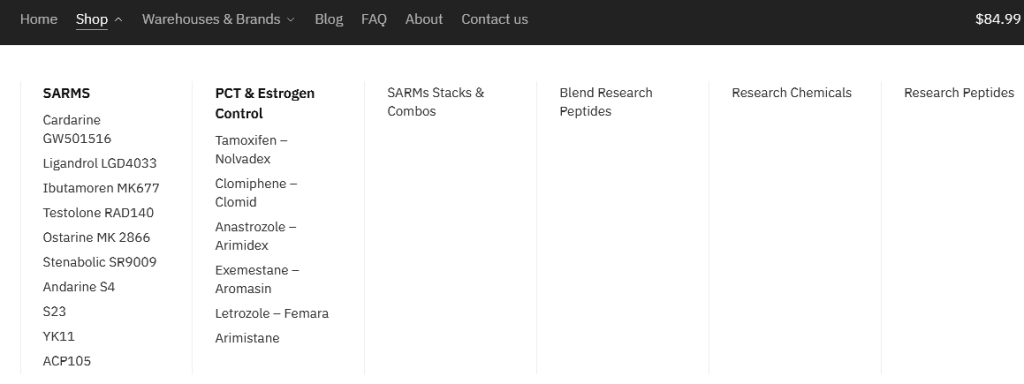Select Andarine S4

pyautogui.click(x=78, y=287)
